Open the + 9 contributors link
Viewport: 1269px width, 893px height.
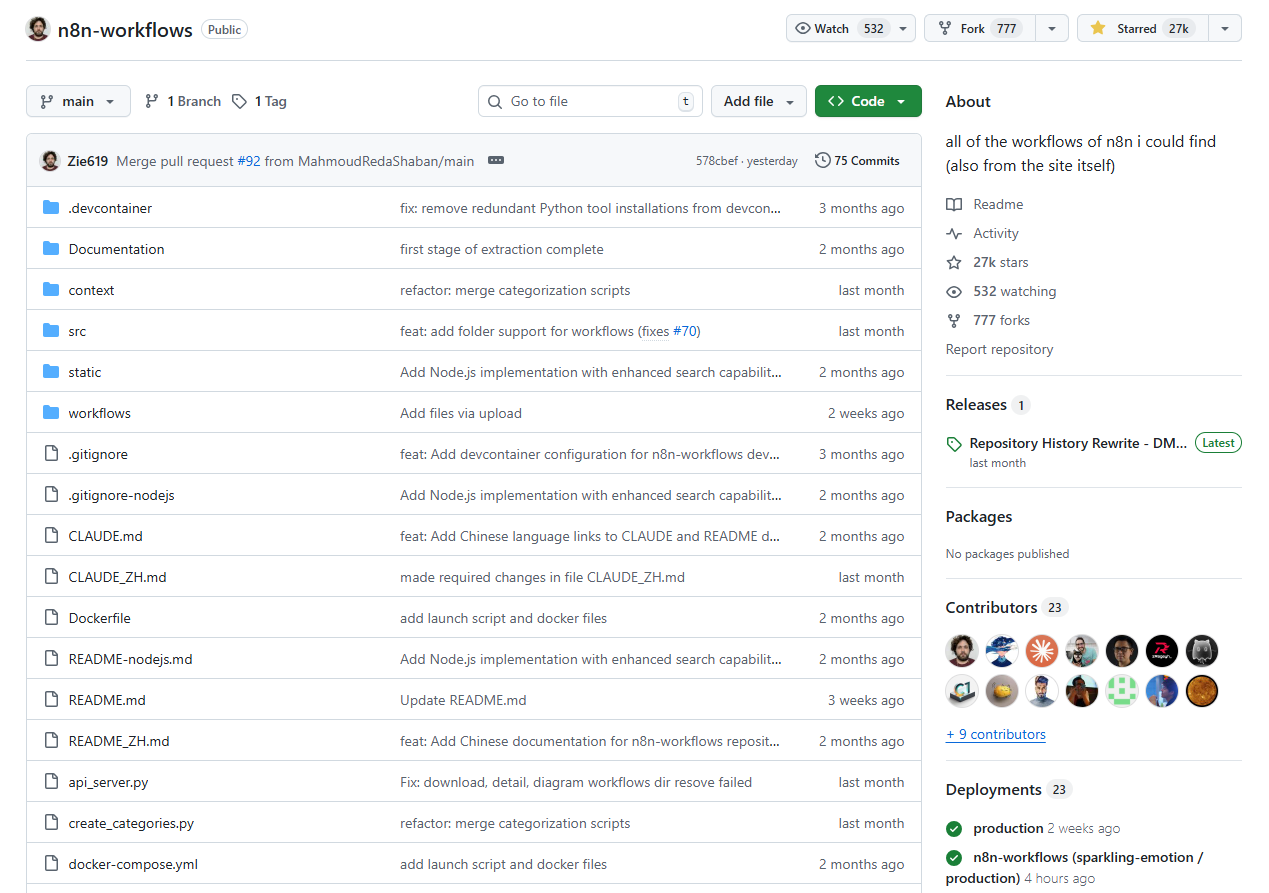pos(995,734)
